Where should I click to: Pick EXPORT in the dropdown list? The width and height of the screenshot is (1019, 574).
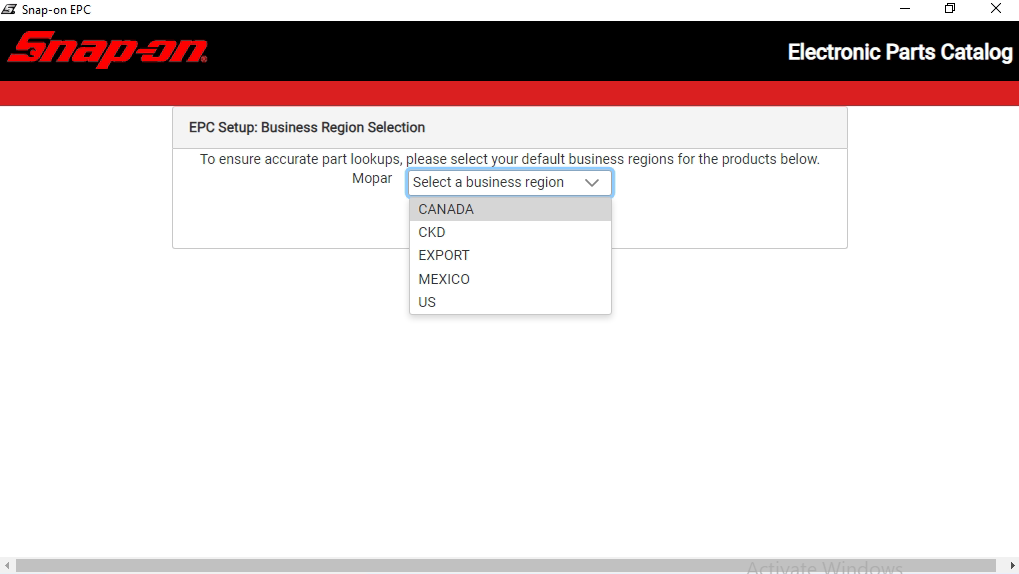click(510, 255)
